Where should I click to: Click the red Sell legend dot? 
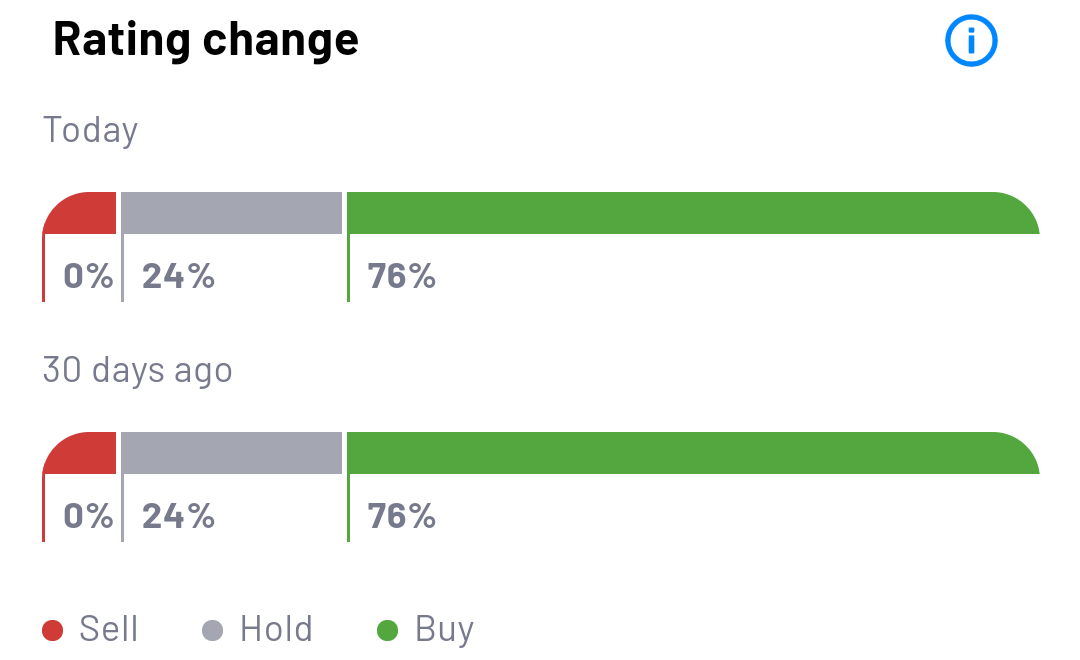pos(53,630)
